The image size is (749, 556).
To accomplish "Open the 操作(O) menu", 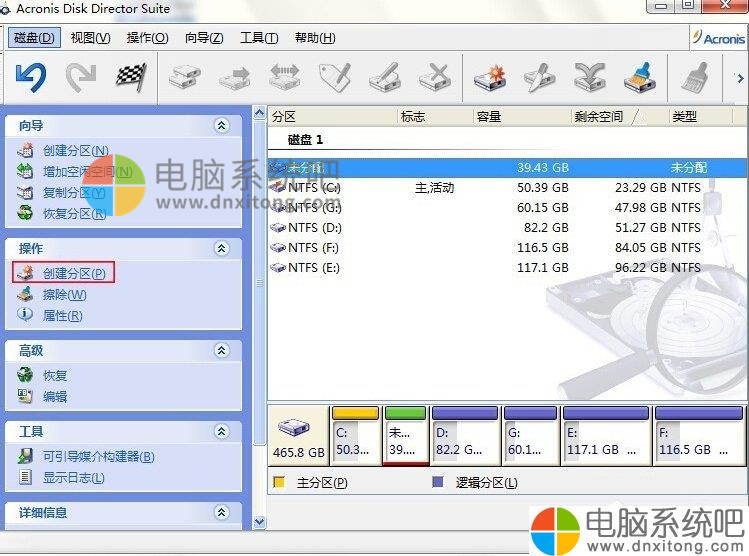I will tap(148, 37).
